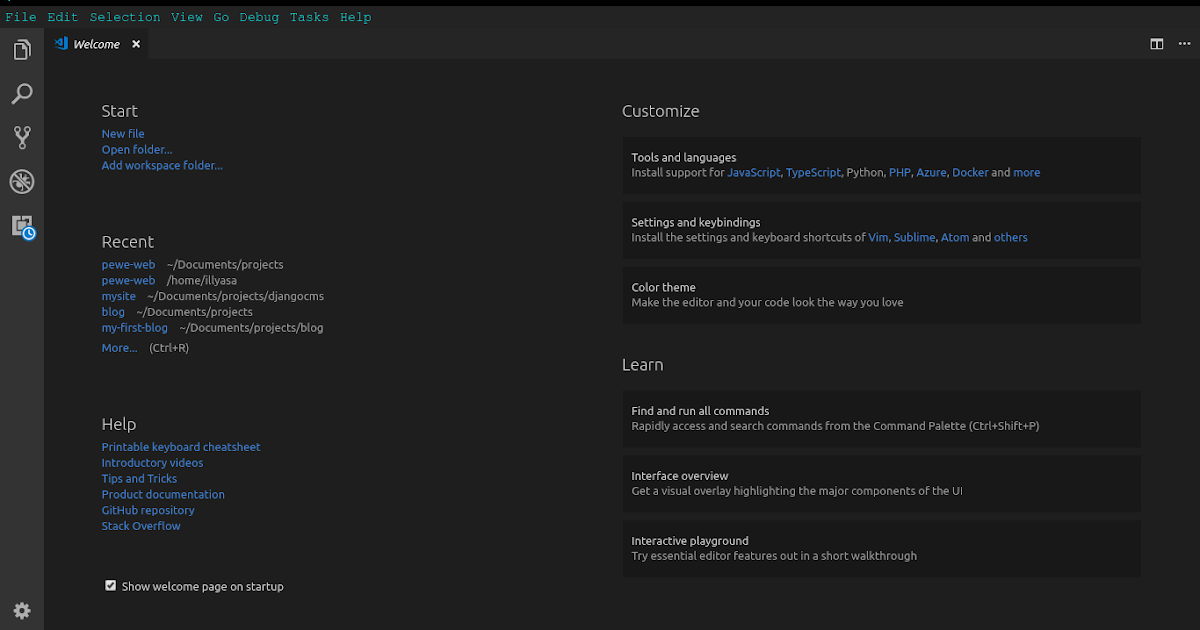
Task: Click the Open folder link
Action: pos(137,150)
